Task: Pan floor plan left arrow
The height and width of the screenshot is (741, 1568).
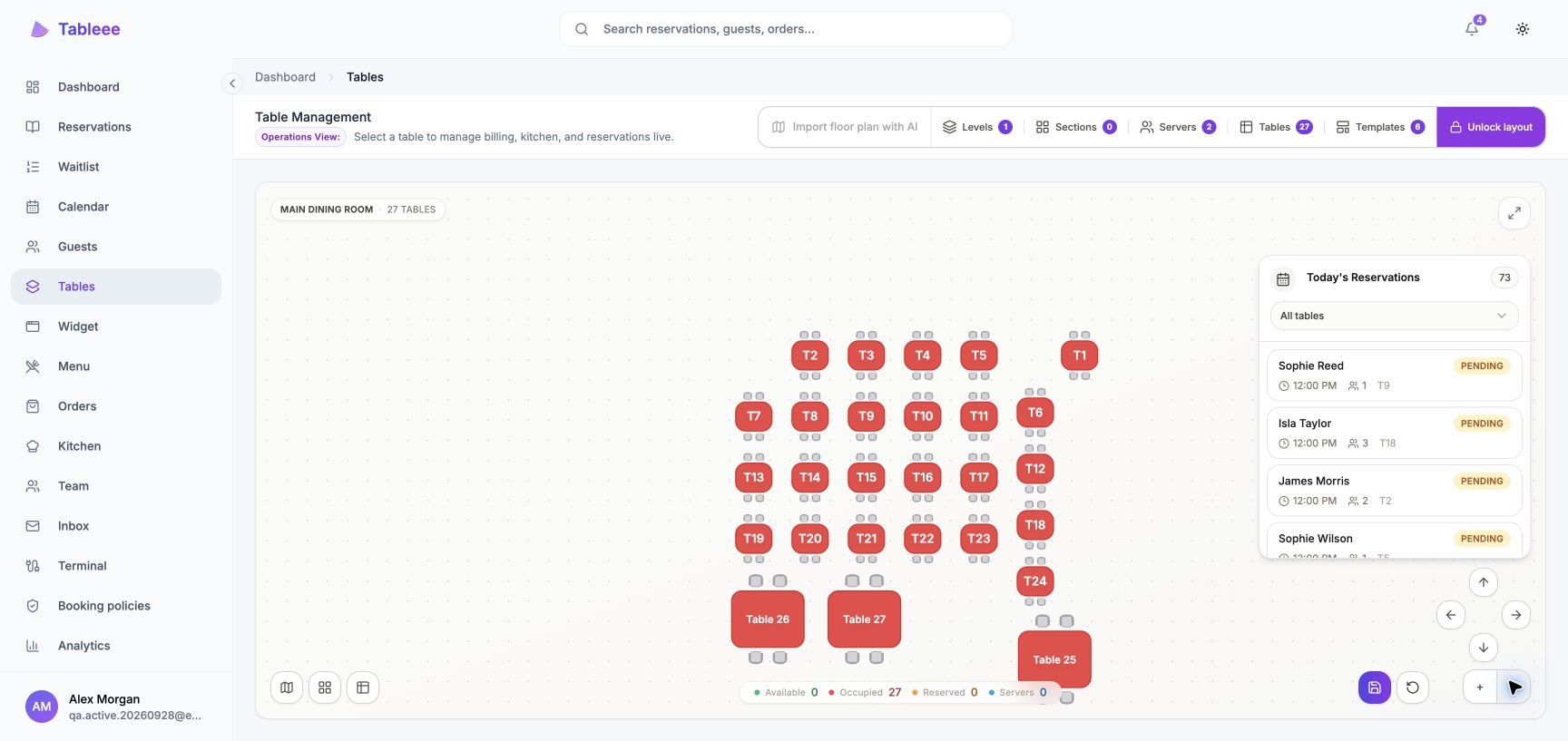Action: tap(1451, 615)
